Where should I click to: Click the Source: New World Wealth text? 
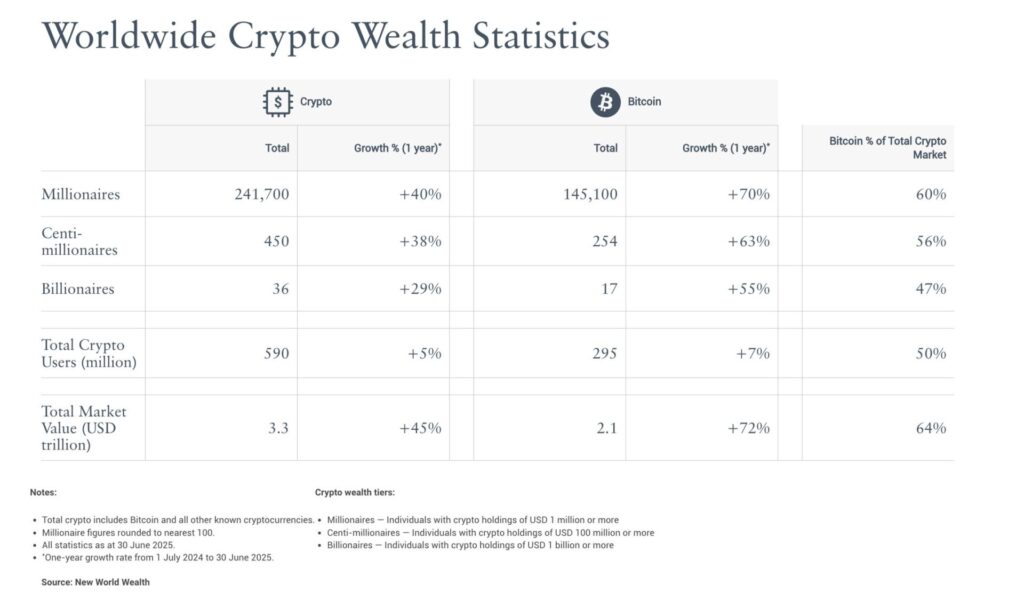tap(96, 582)
